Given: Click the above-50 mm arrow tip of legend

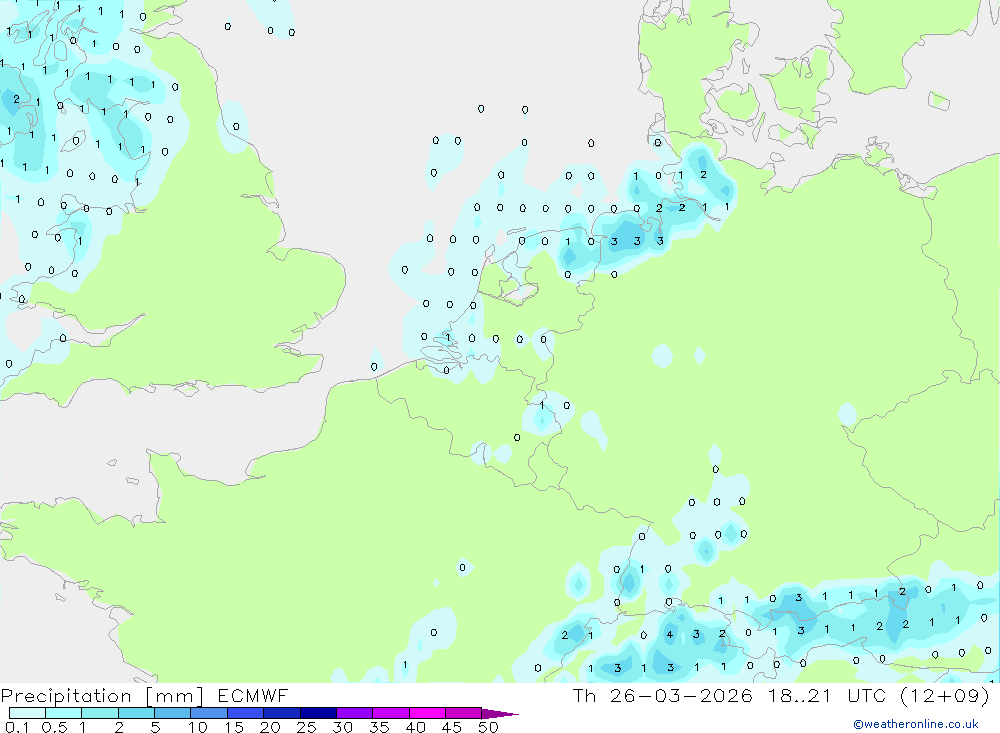Looking at the screenshot, I should pyautogui.click(x=500, y=714).
